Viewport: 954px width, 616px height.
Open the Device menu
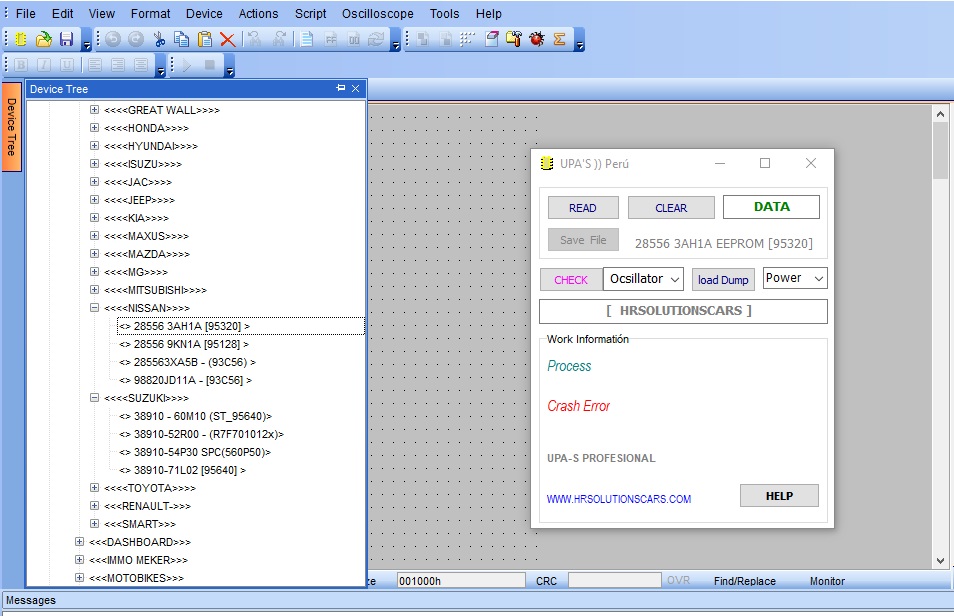204,14
